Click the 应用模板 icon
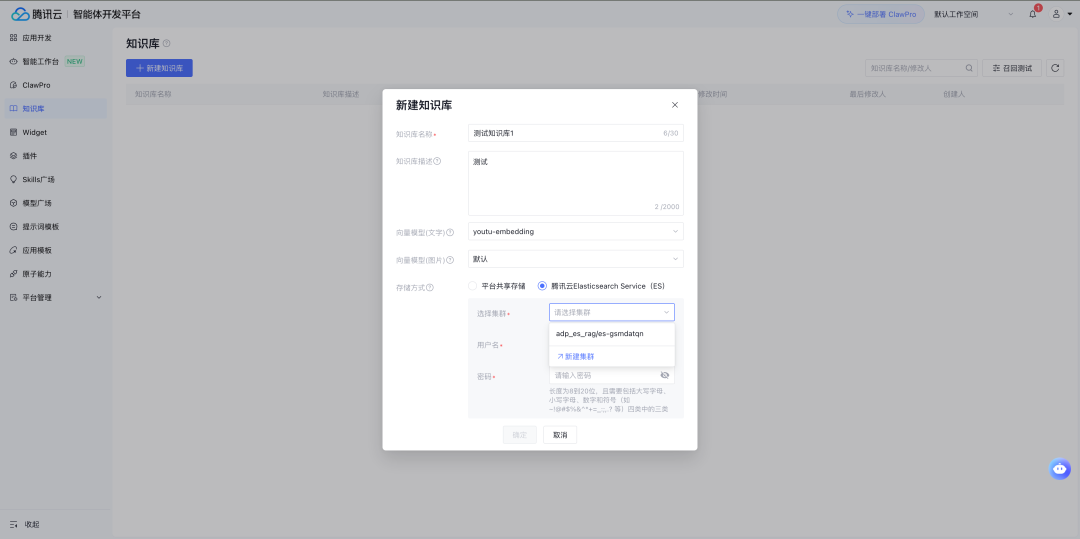This screenshot has height=539, width=1080. 14,251
